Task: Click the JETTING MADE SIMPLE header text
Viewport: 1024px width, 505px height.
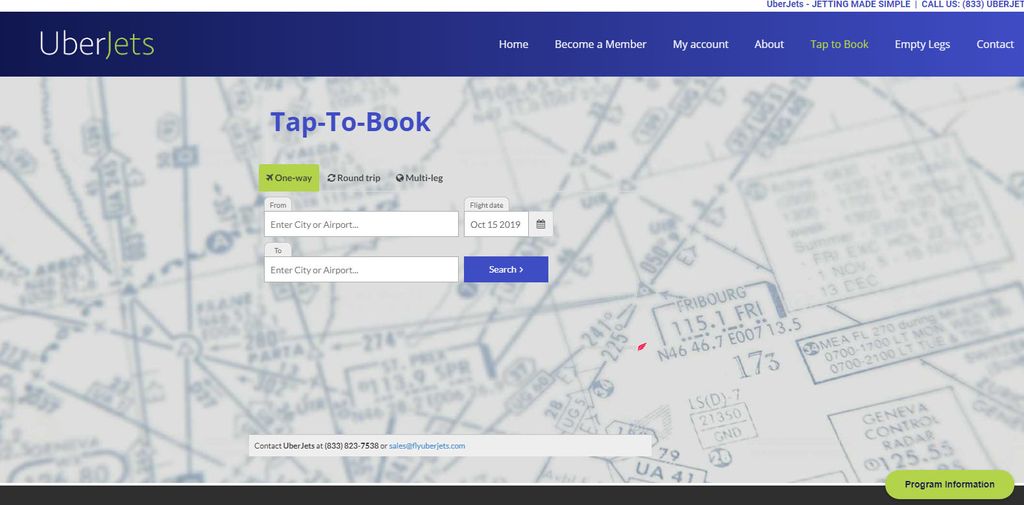Action: (860, 5)
